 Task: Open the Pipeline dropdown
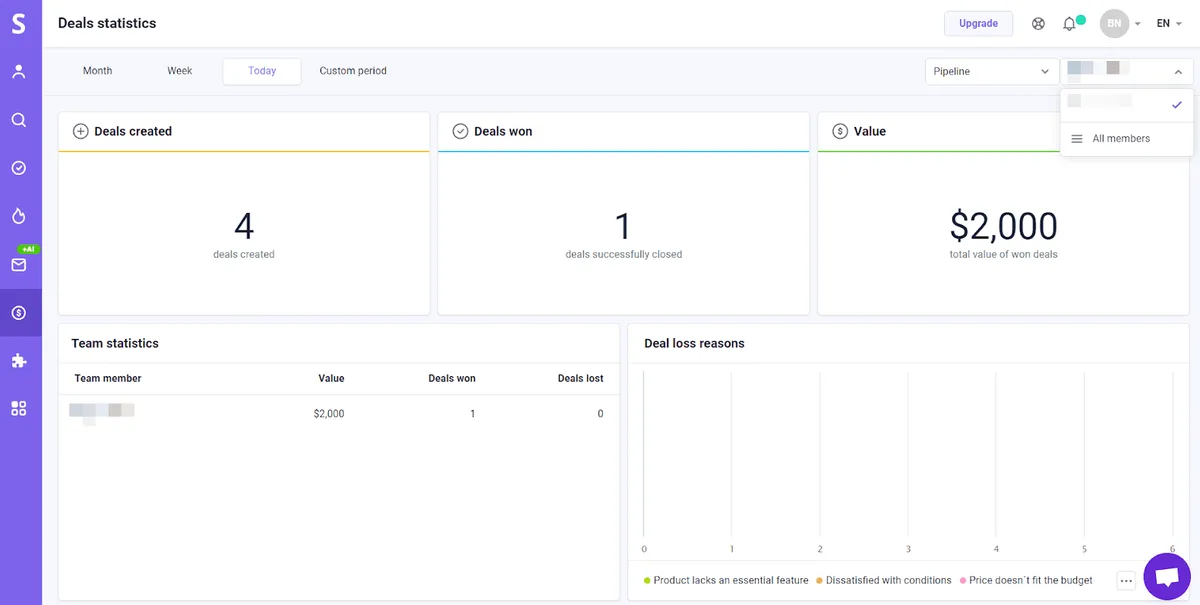pyautogui.click(x=991, y=71)
